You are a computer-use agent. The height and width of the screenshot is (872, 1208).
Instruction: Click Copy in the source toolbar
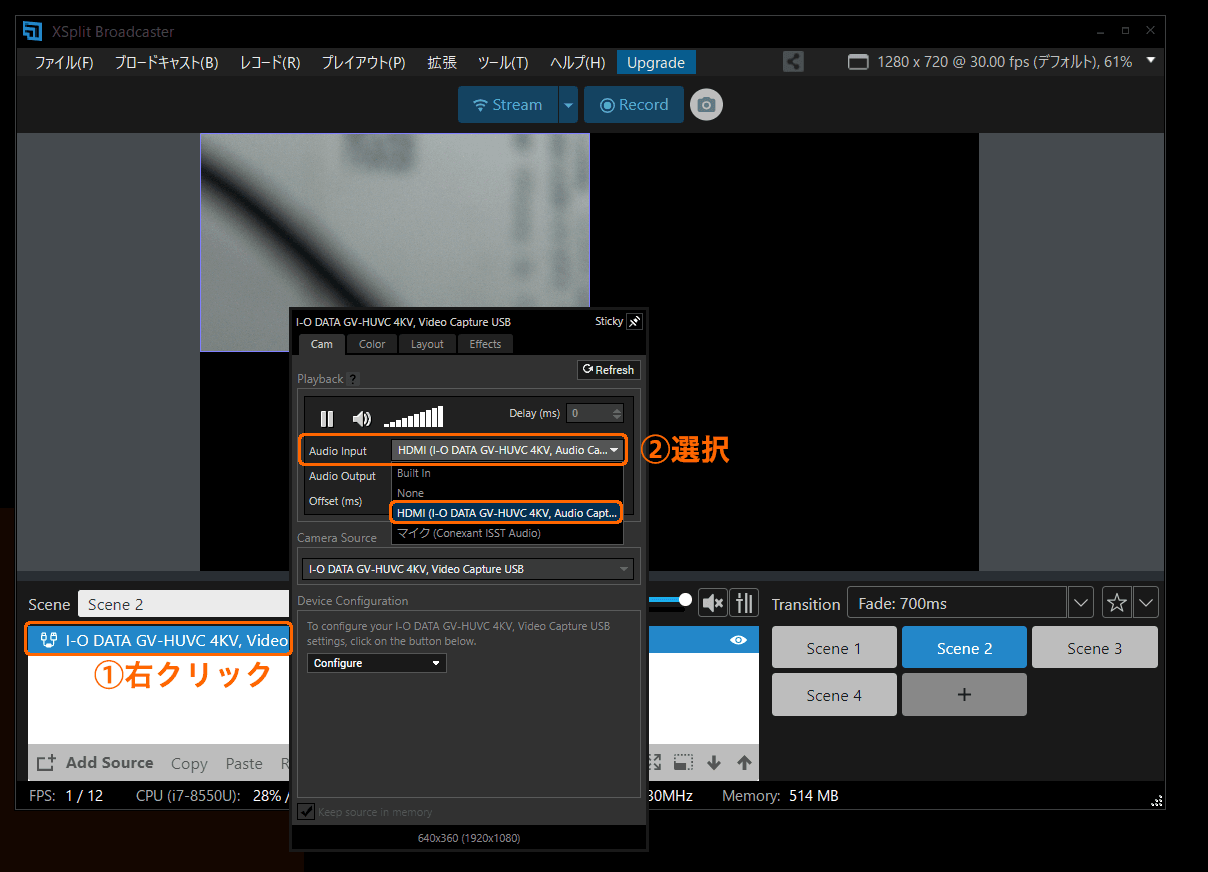pyautogui.click(x=189, y=763)
